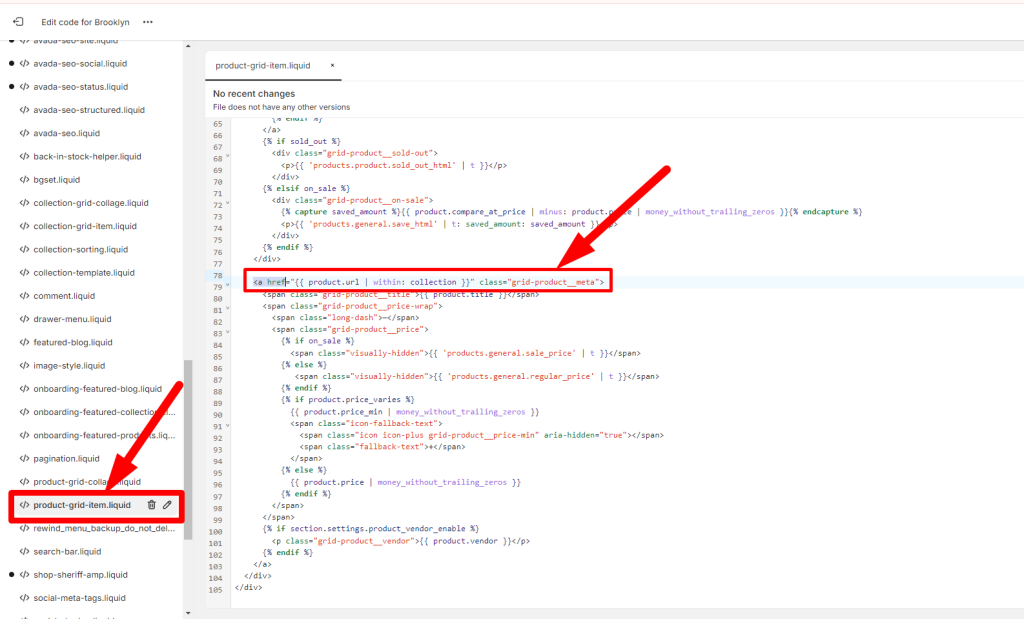Open rewind_menu_backup_do_not_del file
Screen dimensions: 1024x619
pos(104,528)
